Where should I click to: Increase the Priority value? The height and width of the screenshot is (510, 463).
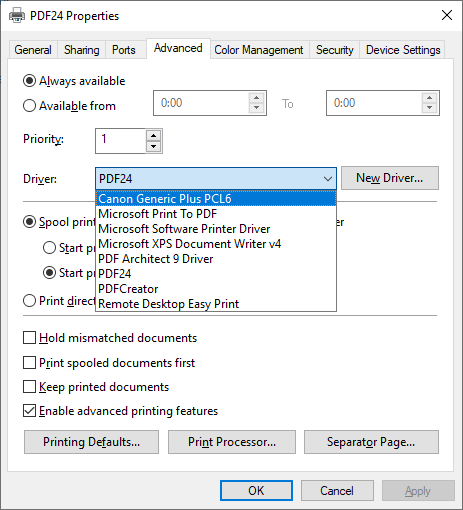[153, 136]
